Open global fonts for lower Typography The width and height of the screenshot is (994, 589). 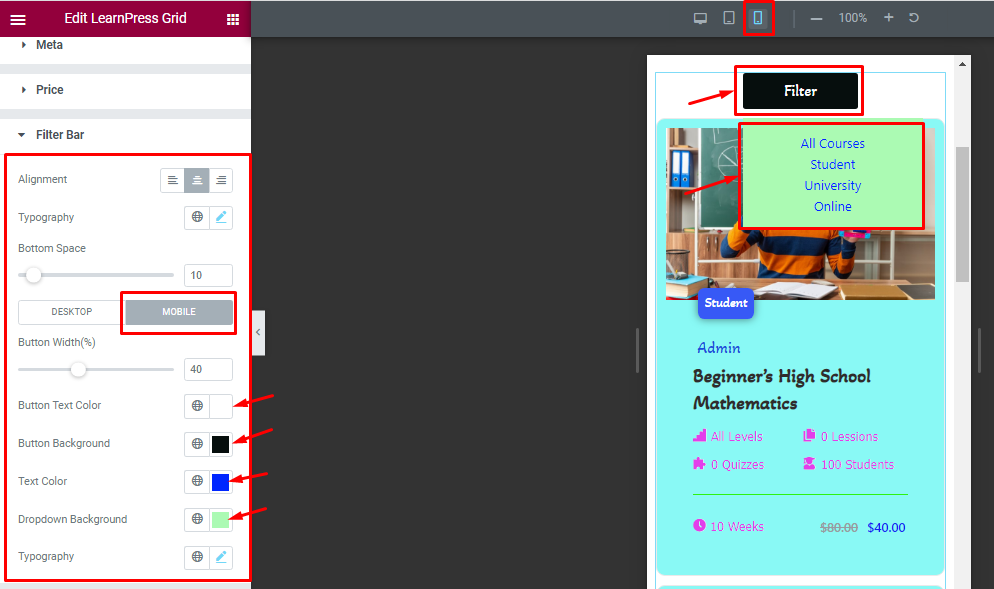197,557
